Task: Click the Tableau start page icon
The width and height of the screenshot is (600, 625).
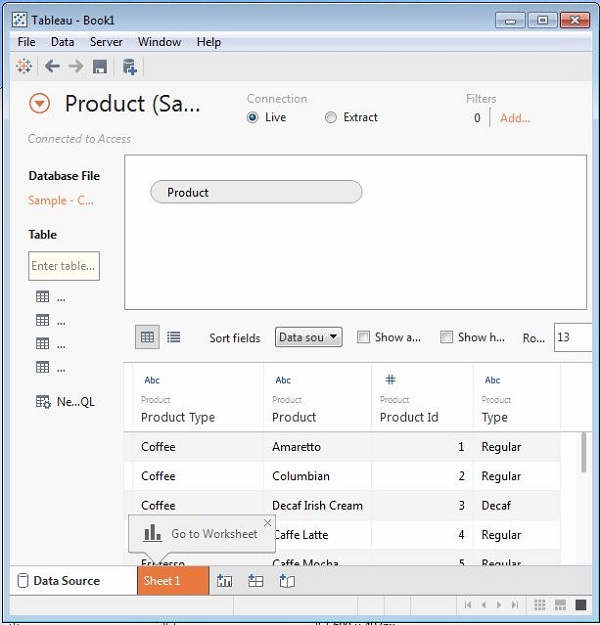Action: tap(24, 66)
